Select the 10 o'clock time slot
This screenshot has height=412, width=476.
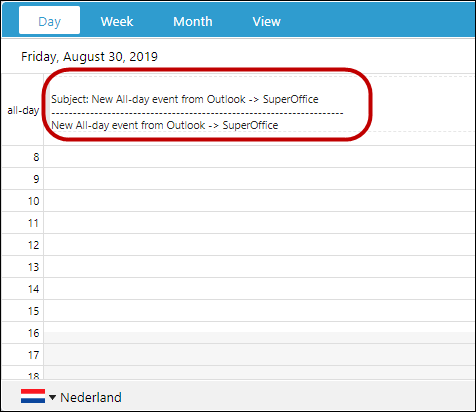(259, 201)
